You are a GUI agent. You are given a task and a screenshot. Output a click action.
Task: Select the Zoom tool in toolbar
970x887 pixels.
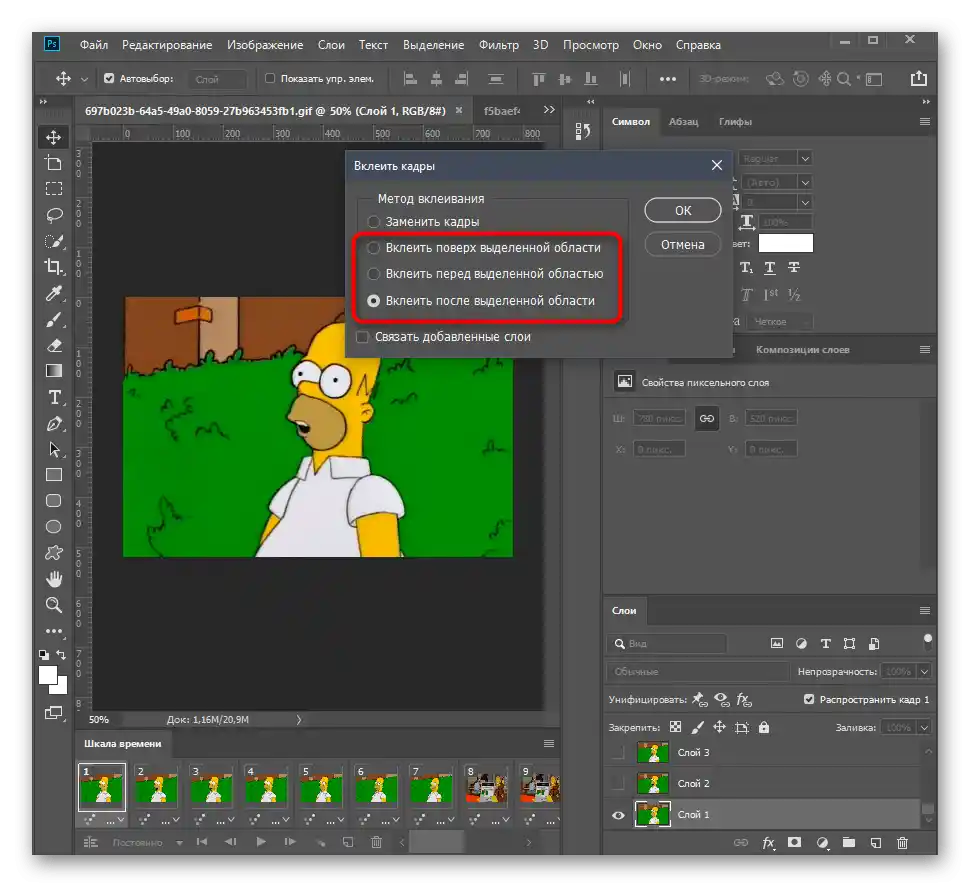(x=54, y=605)
